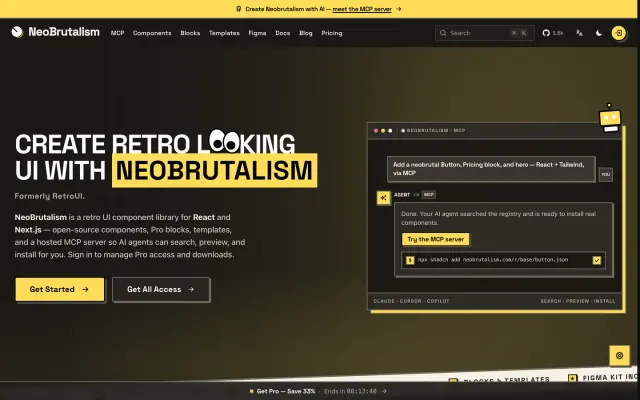Click the NeoBrutalism logo icon

click(17, 32)
